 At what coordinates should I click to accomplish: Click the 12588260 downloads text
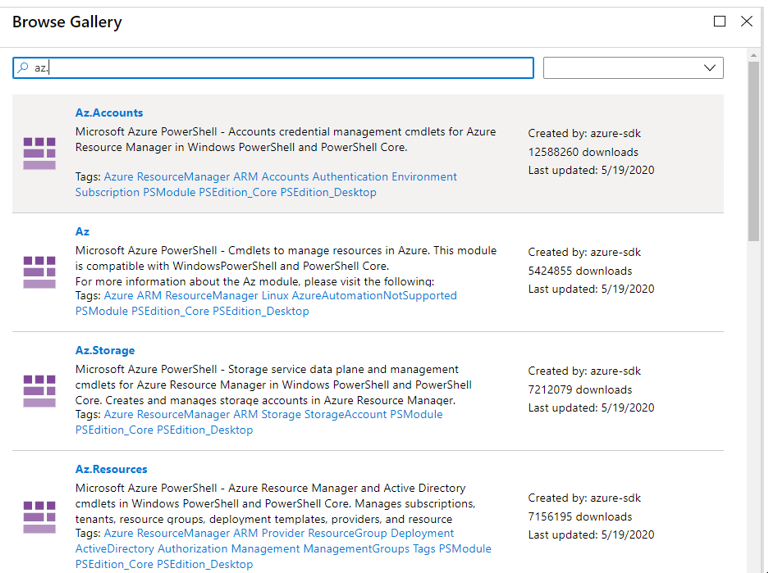click(583, 152)
